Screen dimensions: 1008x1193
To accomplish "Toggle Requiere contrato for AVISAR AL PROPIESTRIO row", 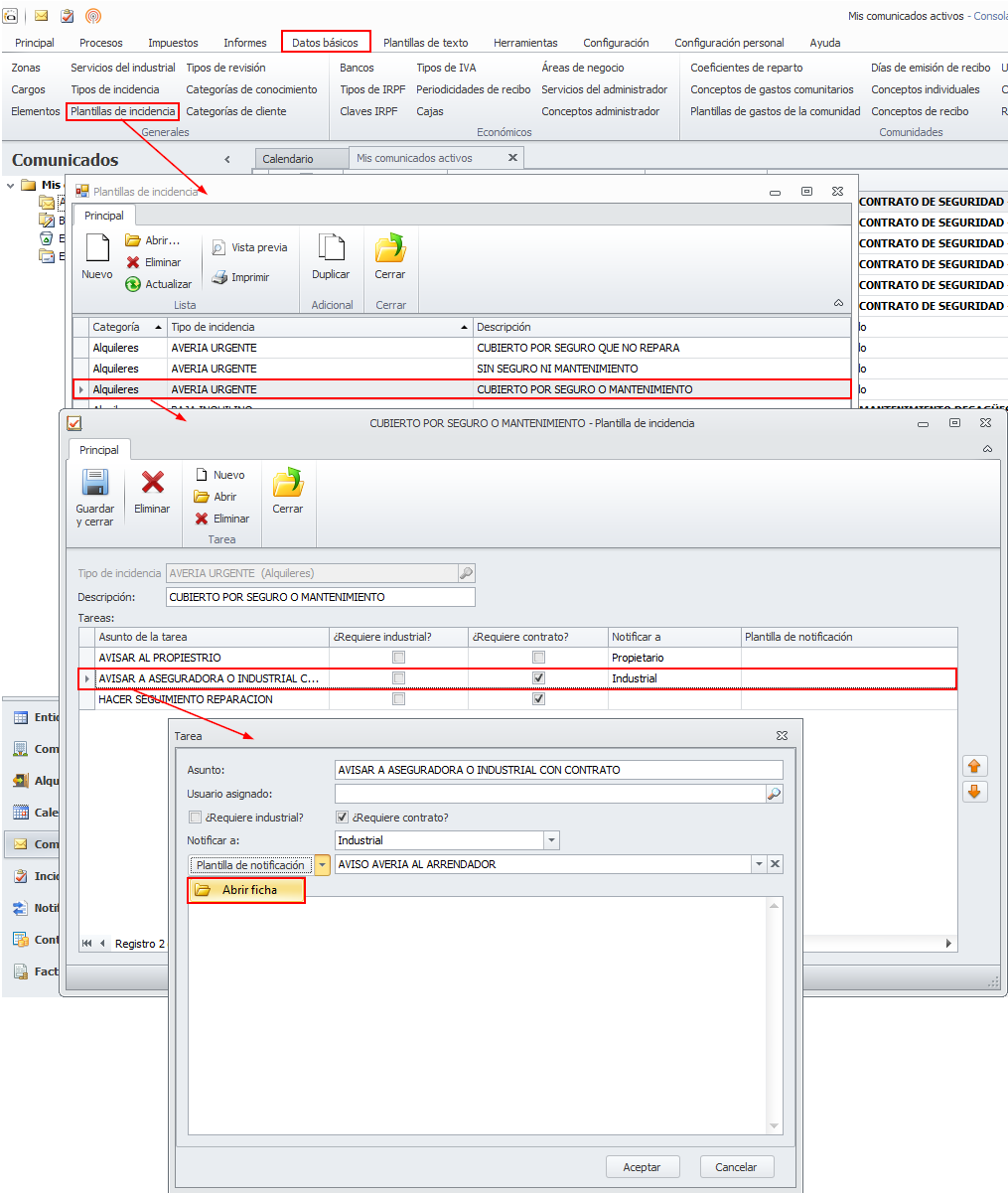I will pos(538,658).
